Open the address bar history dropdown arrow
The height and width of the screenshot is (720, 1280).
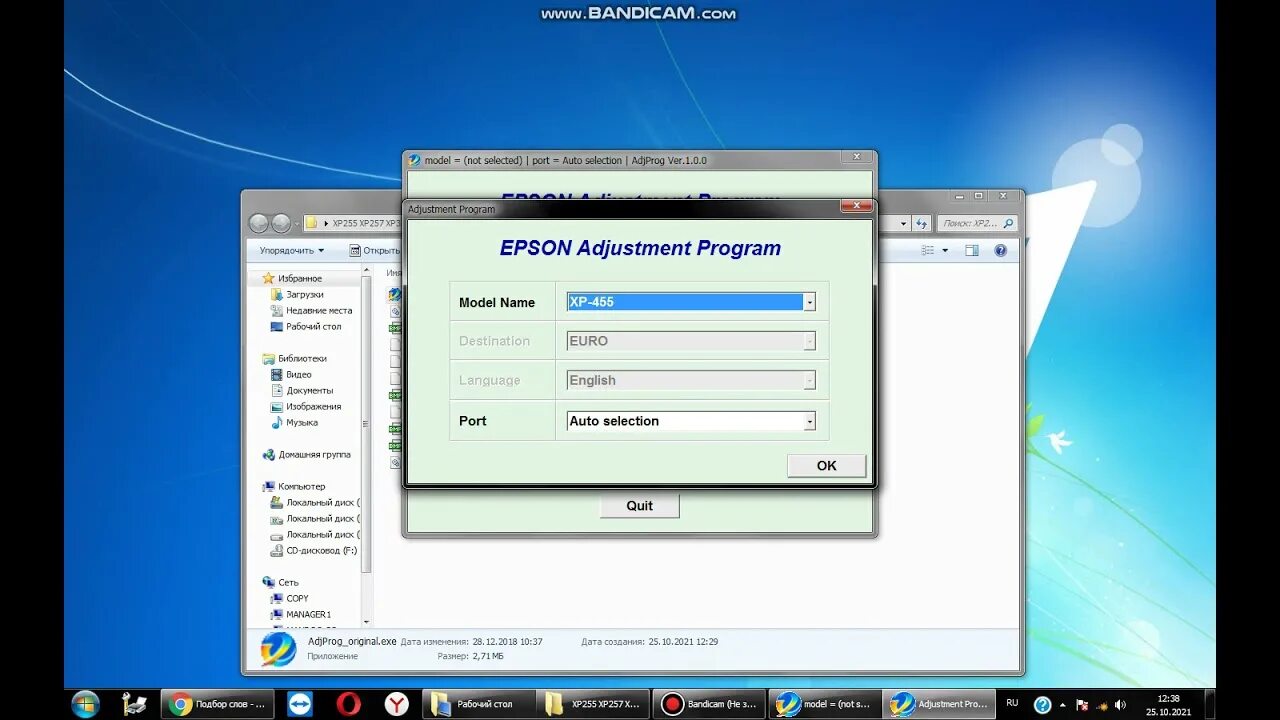coord(903,224)
